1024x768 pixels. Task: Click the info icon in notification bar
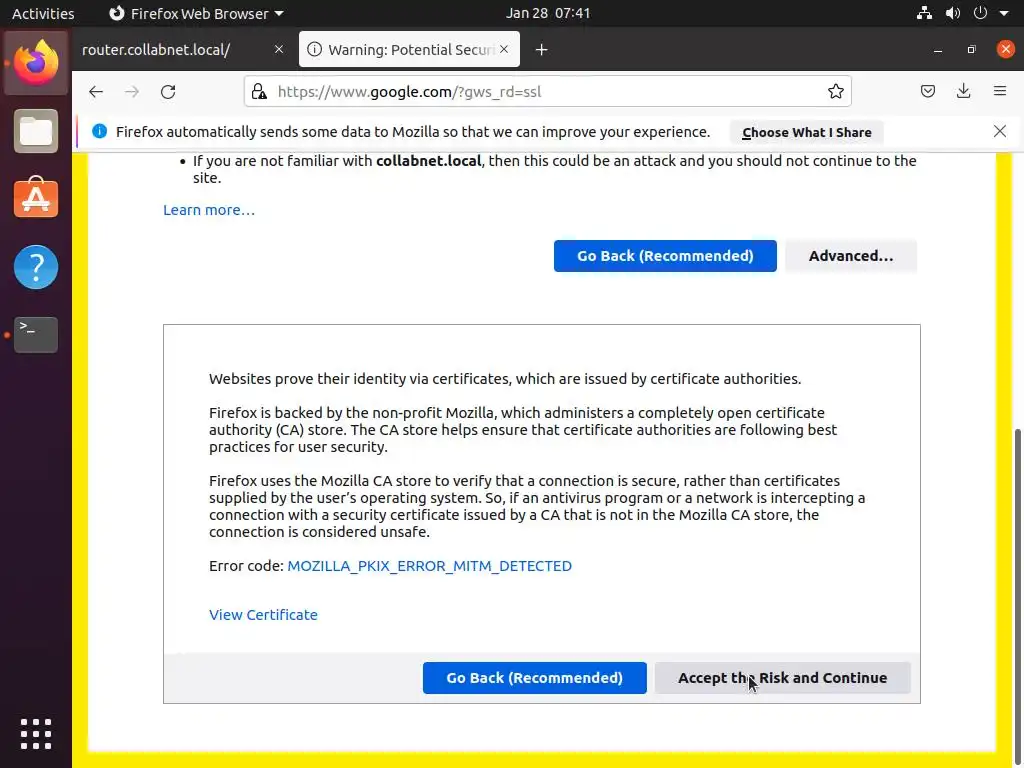(99, 131)
